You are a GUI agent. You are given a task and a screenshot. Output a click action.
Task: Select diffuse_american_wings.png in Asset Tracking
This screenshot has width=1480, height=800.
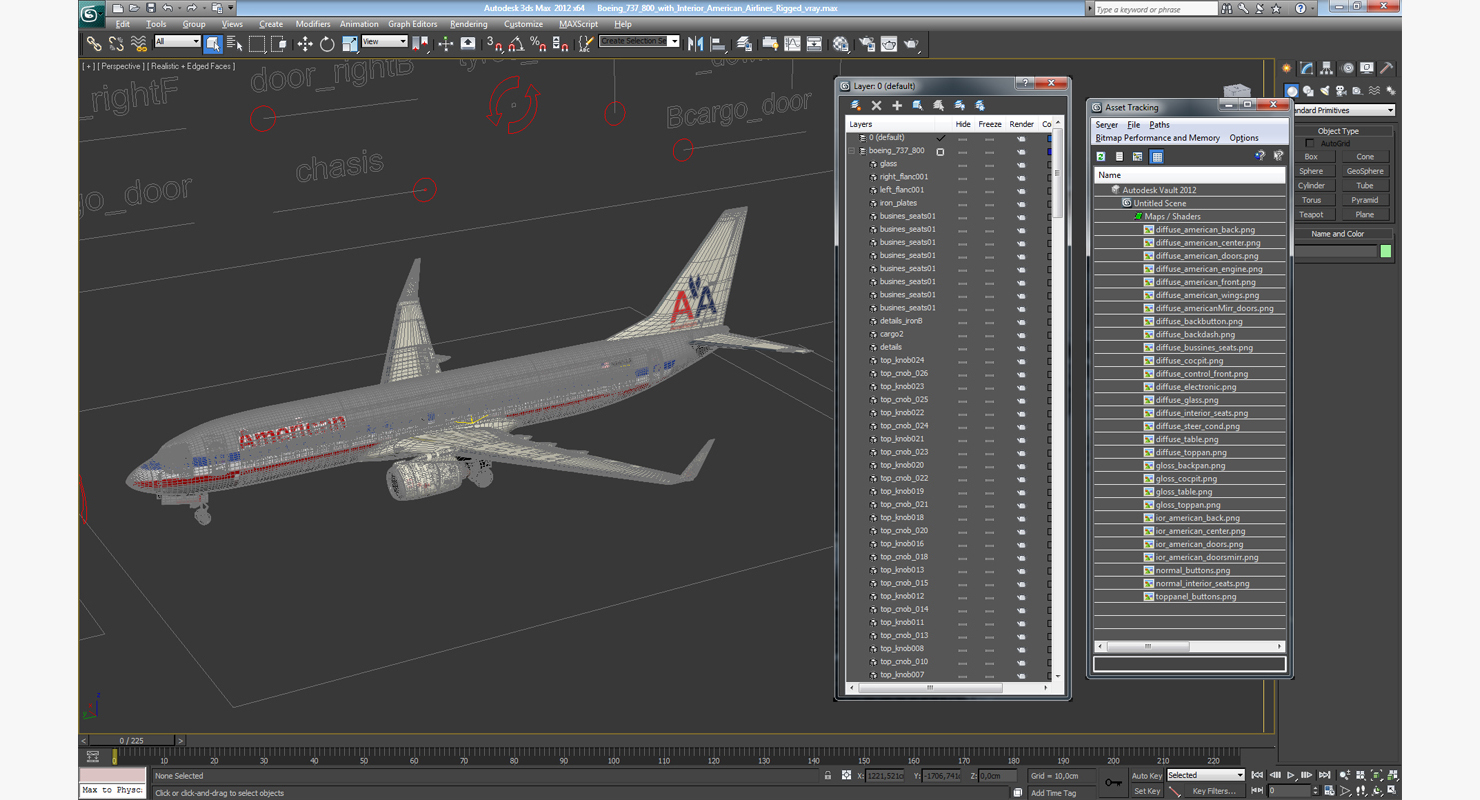(1207, 295)
